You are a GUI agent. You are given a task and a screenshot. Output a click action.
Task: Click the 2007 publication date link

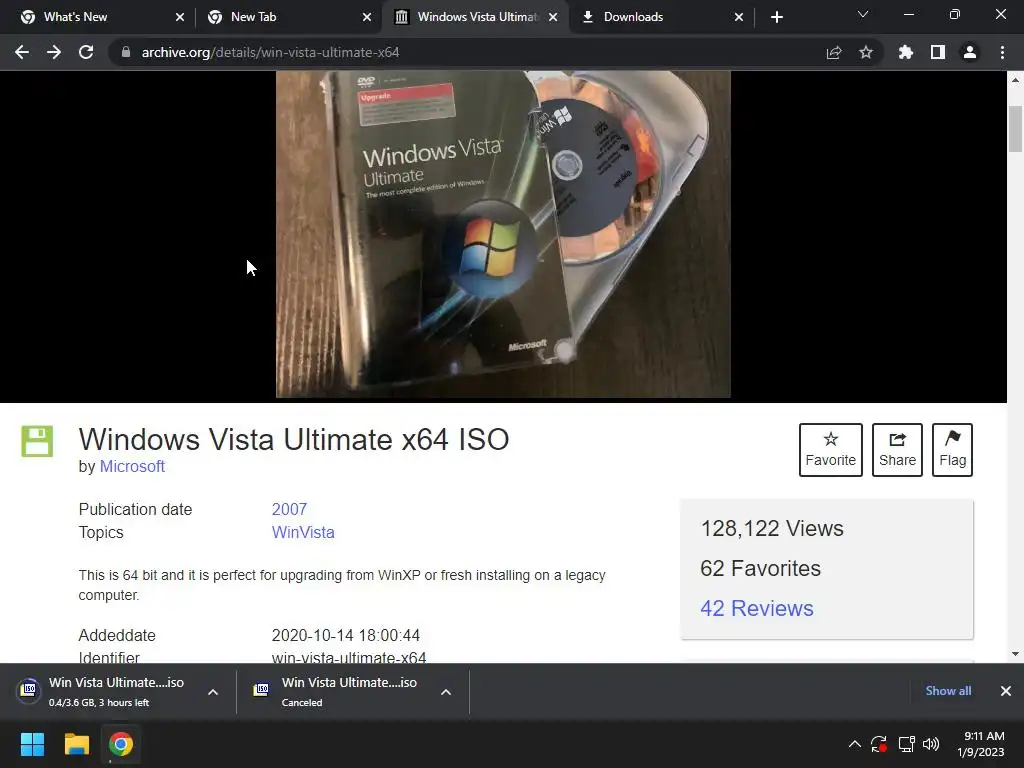pos(289,509)
